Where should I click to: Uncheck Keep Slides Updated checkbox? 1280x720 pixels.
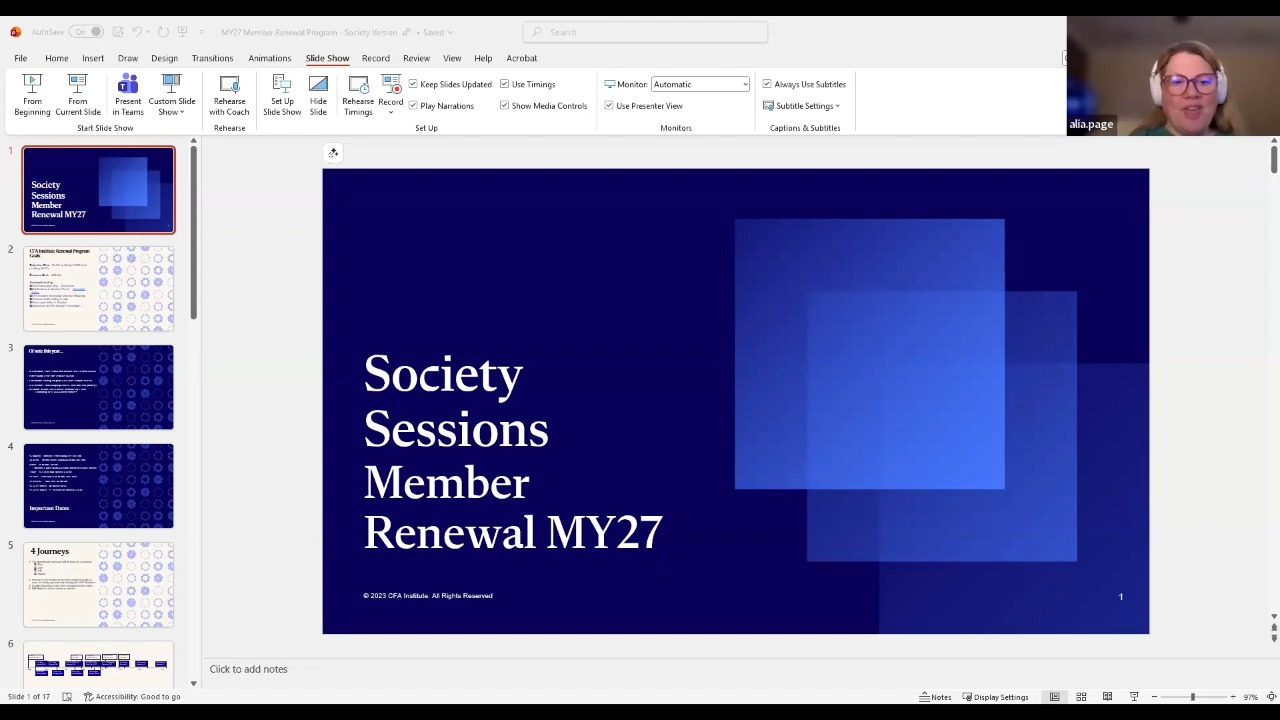413,84
